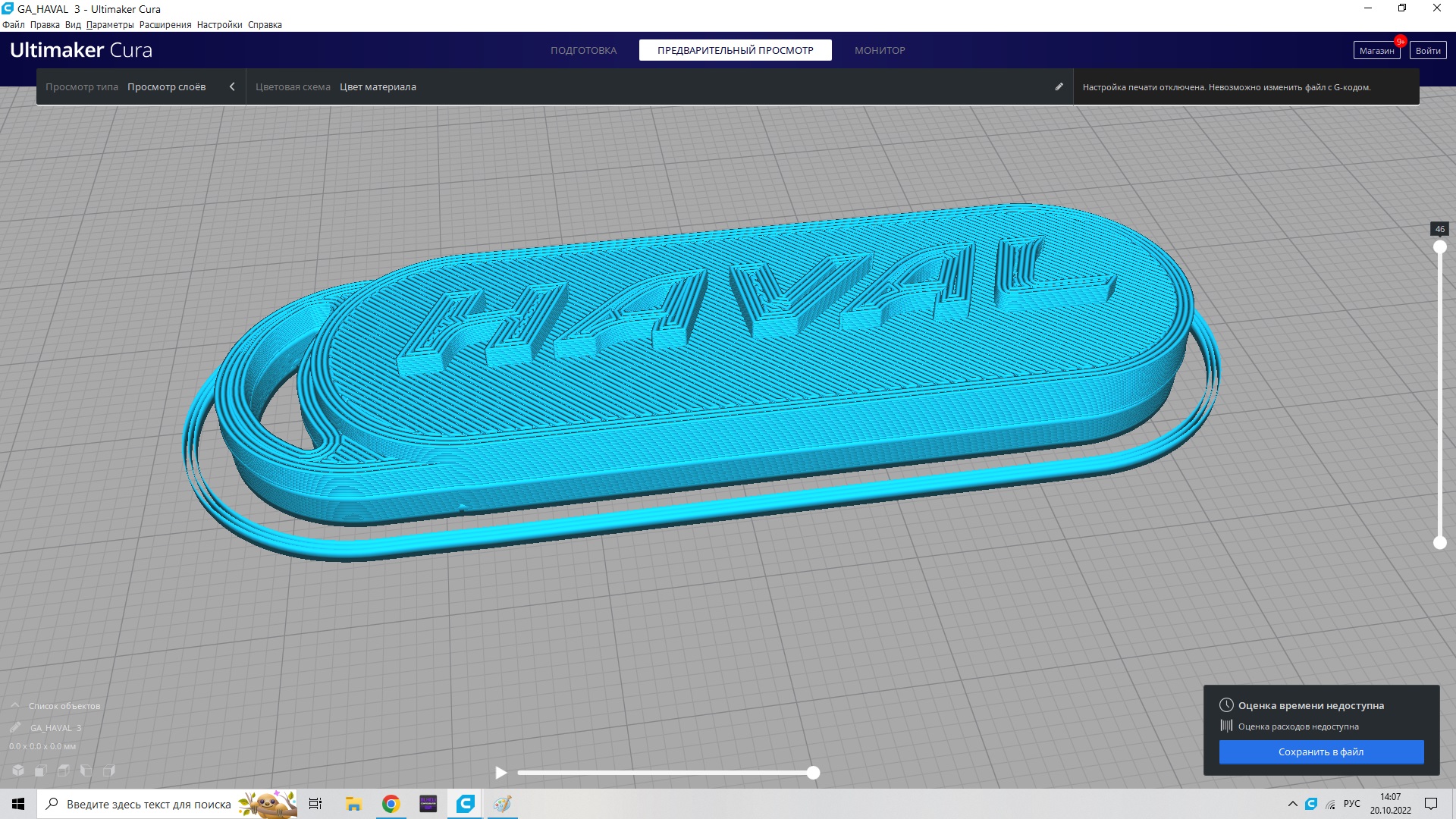Viewport: 1456px width, 819px height.
Task: Switch to front view camera icon
Action: tap(41, 770)
